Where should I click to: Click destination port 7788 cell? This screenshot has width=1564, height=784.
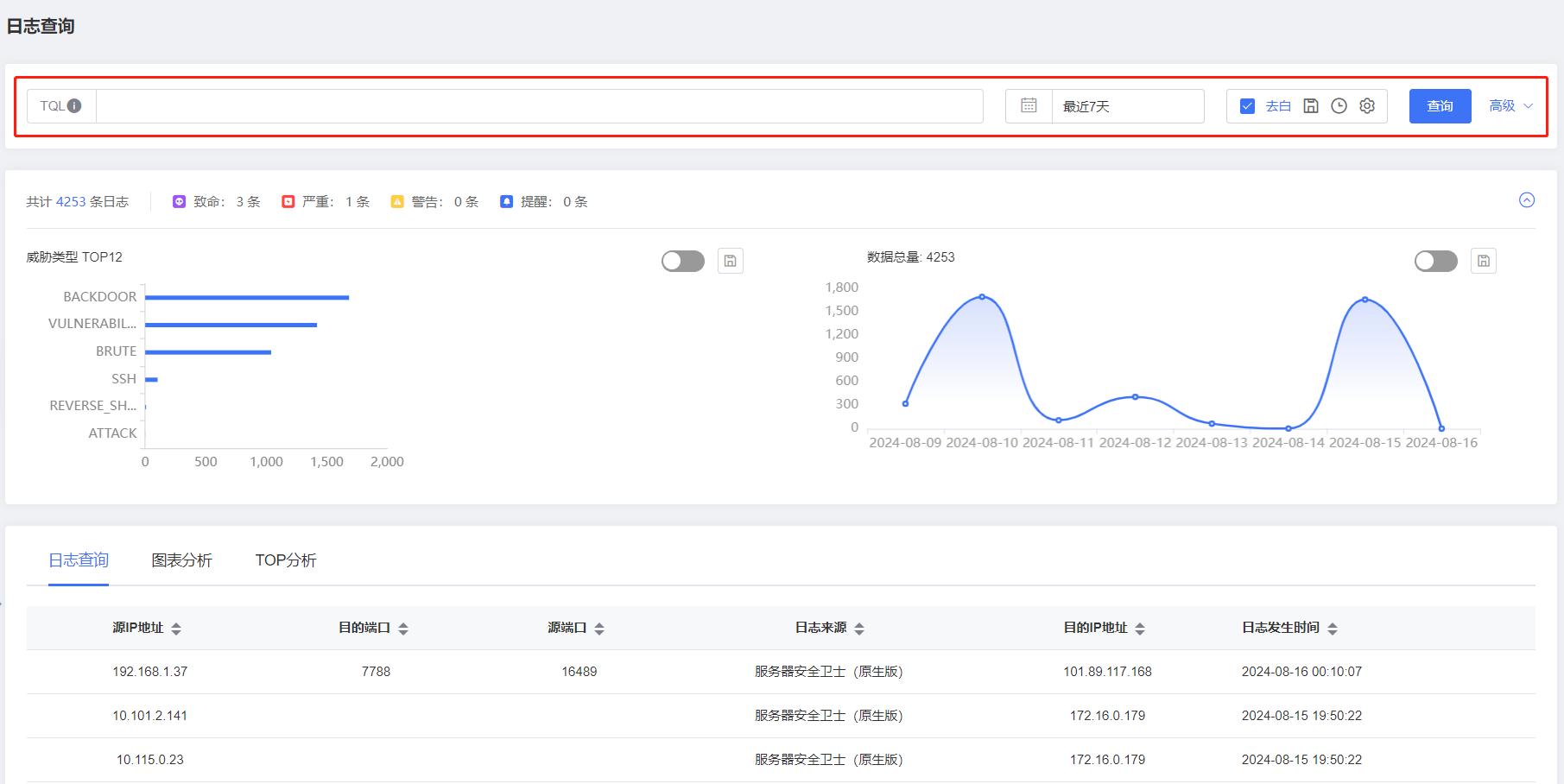click(376, 672)
